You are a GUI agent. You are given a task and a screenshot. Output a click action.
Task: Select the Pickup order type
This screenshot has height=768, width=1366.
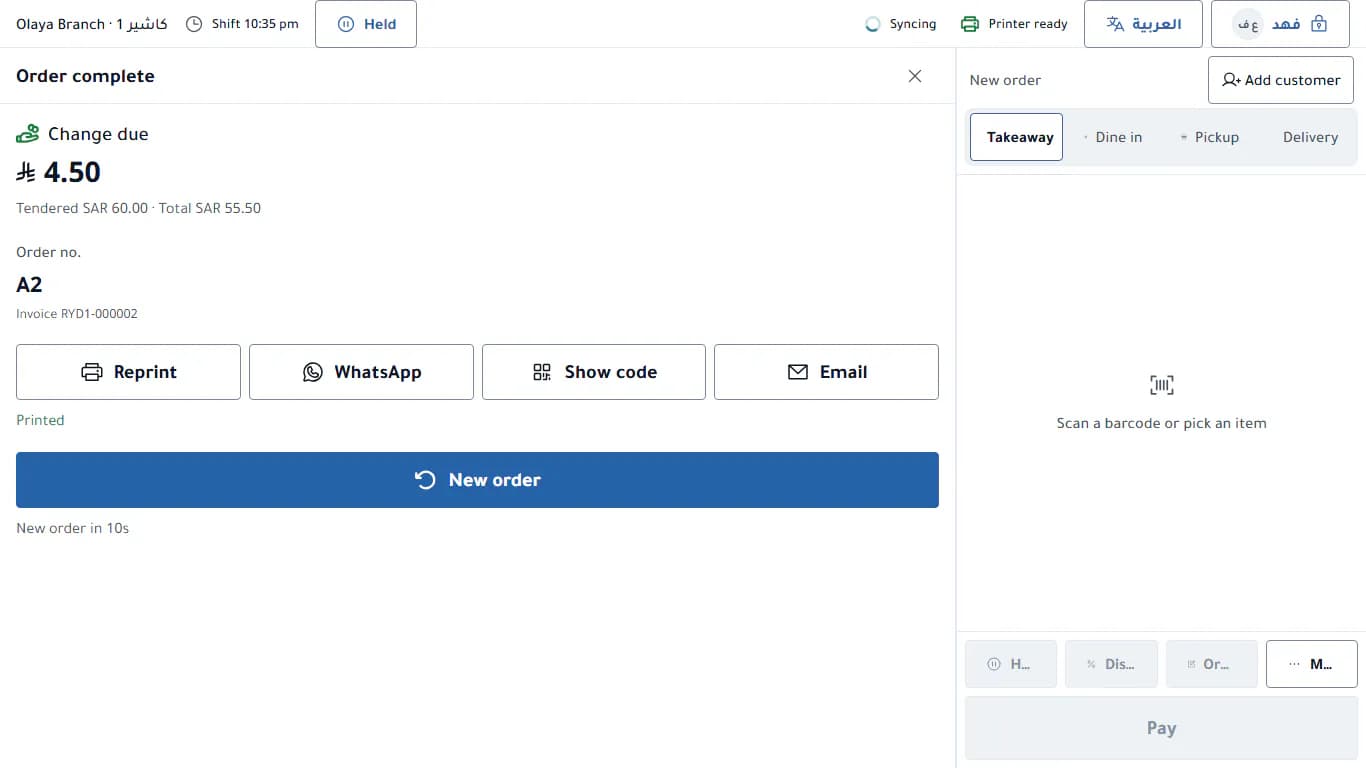click(1209, 137)
